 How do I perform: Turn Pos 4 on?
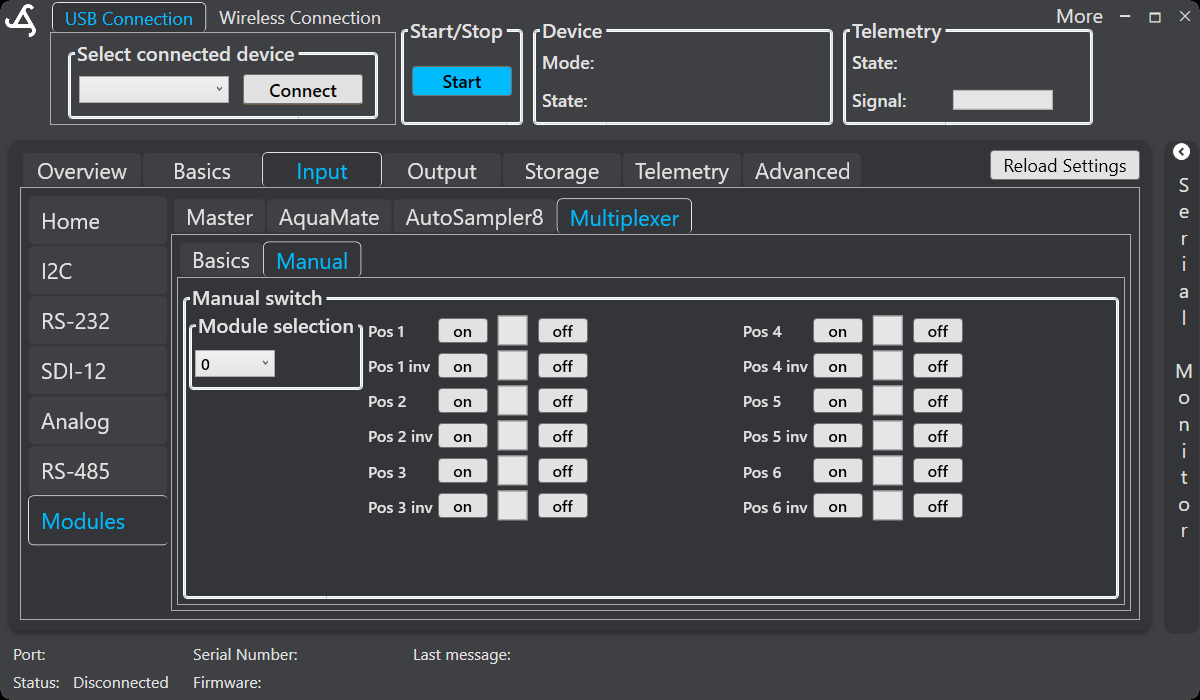[x=838, y=331]
